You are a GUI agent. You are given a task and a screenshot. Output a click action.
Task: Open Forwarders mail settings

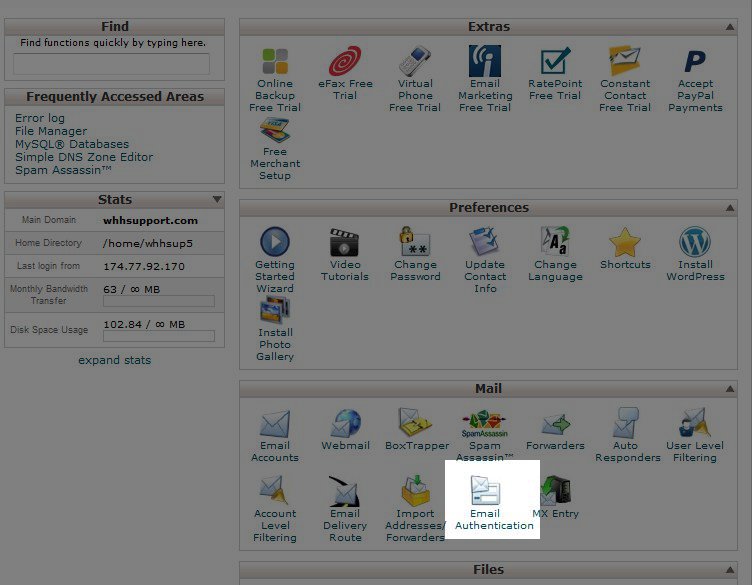pos(555,429)
